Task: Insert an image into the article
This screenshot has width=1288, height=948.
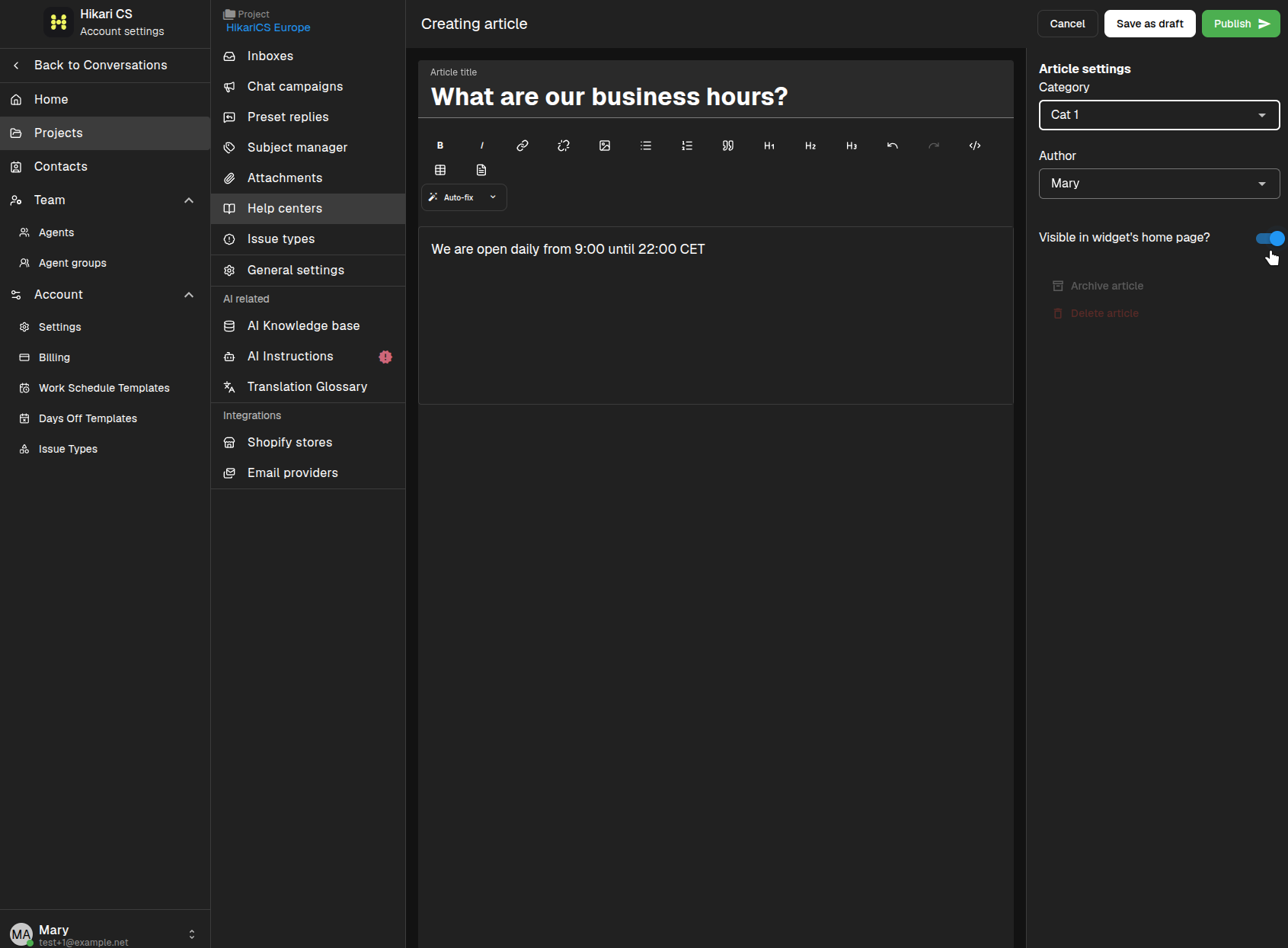Action: 605,146
